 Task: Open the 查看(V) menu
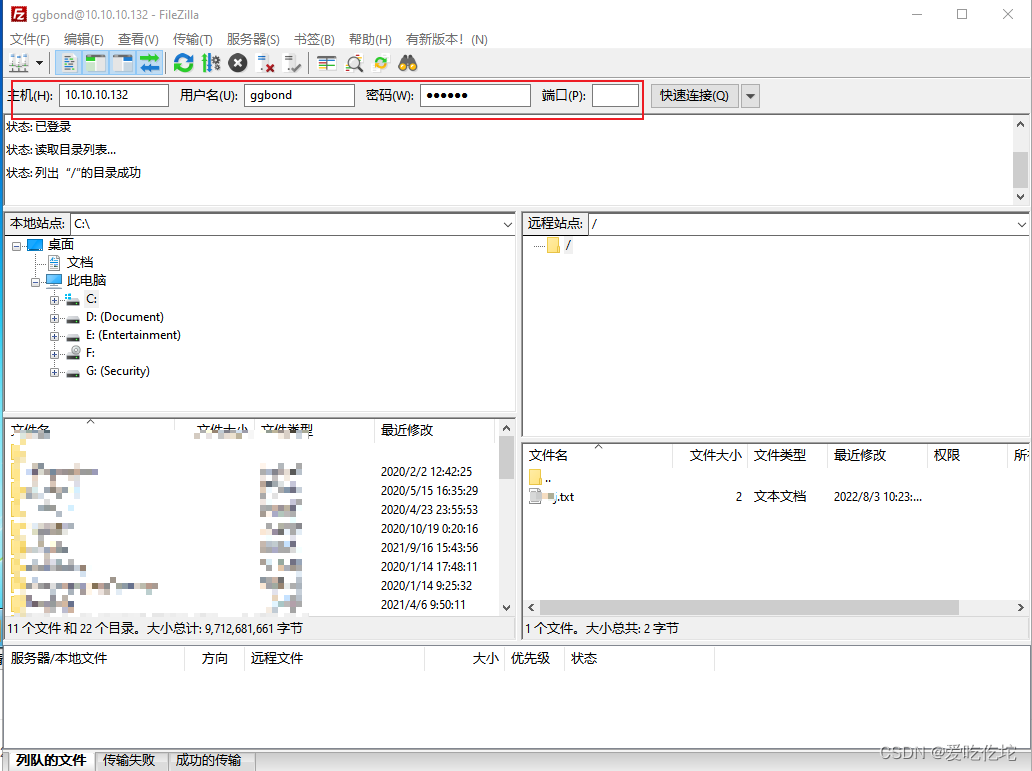(x=138, y=40)
